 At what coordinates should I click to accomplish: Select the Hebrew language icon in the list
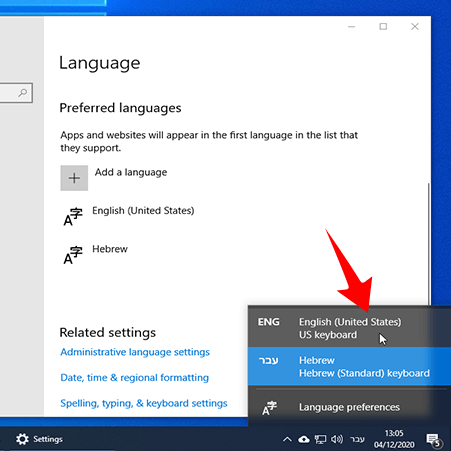(x=73, y=255)
